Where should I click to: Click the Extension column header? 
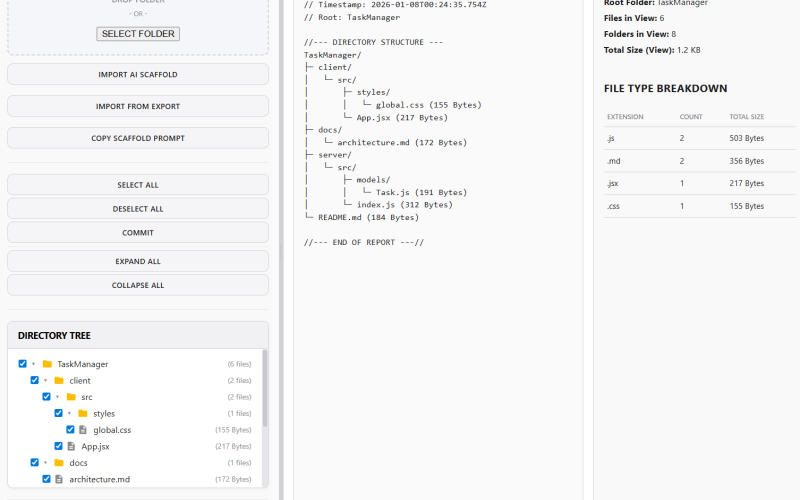click(x=625, y=117)
